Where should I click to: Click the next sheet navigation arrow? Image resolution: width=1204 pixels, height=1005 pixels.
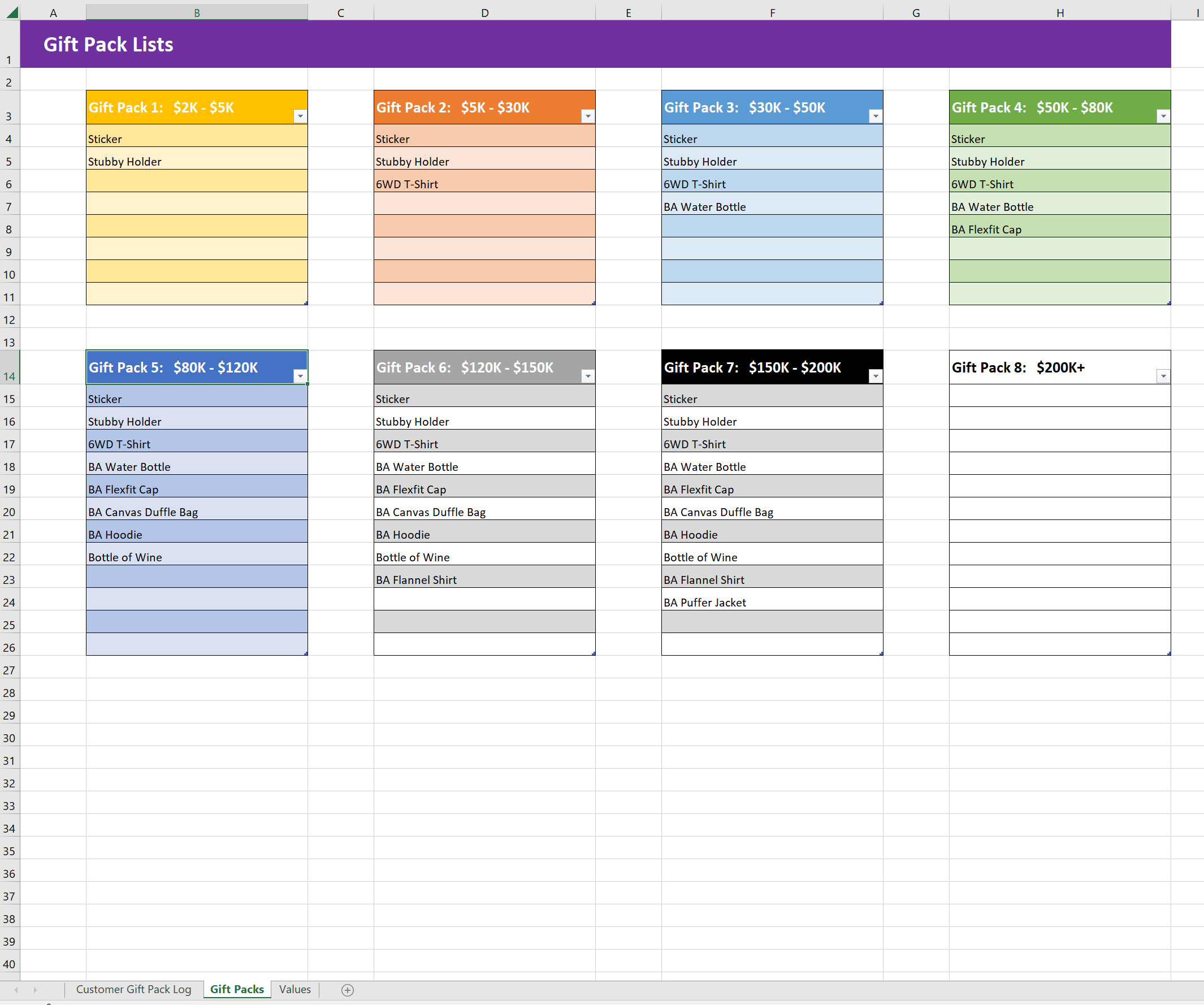(36, 990)
